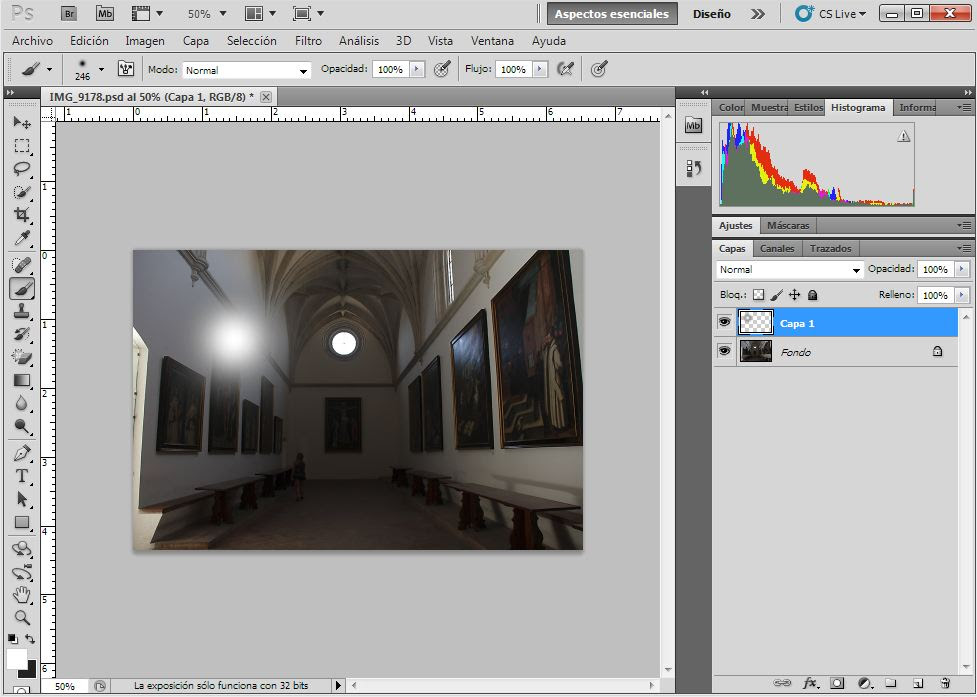Switch to the Máscaras tab
Screen dimensions: 977x697
pos(788,225)
